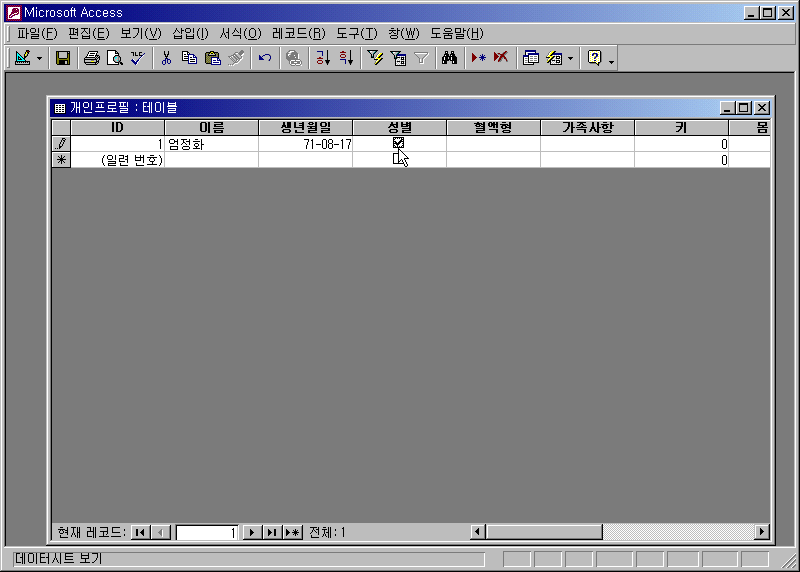The width and height of the screenshot is (800, 572).
Task: Click the Format Painter brush icon
Action: (236, 58)
